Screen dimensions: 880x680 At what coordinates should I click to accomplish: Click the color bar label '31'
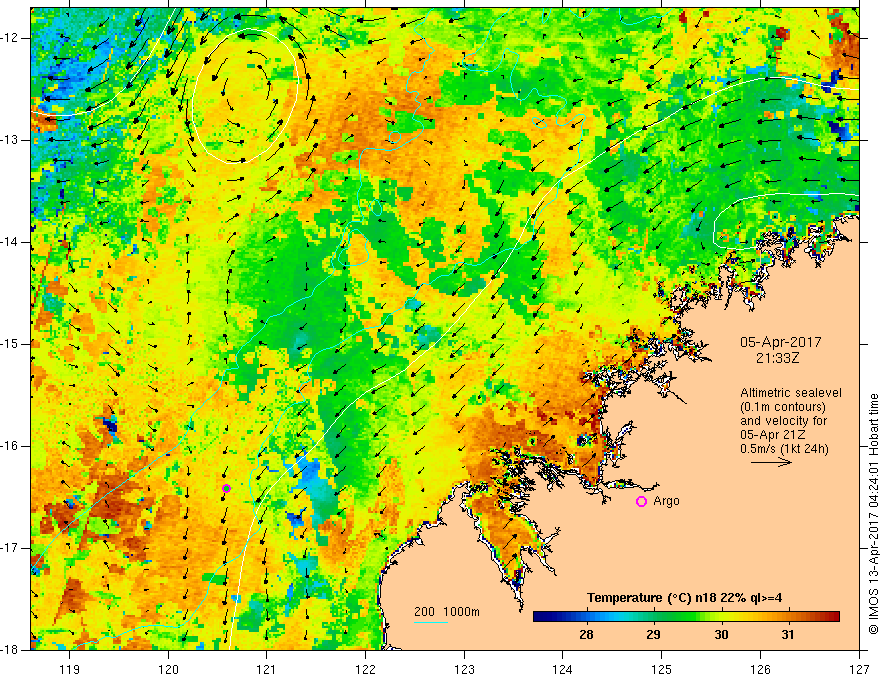point(788,635)
